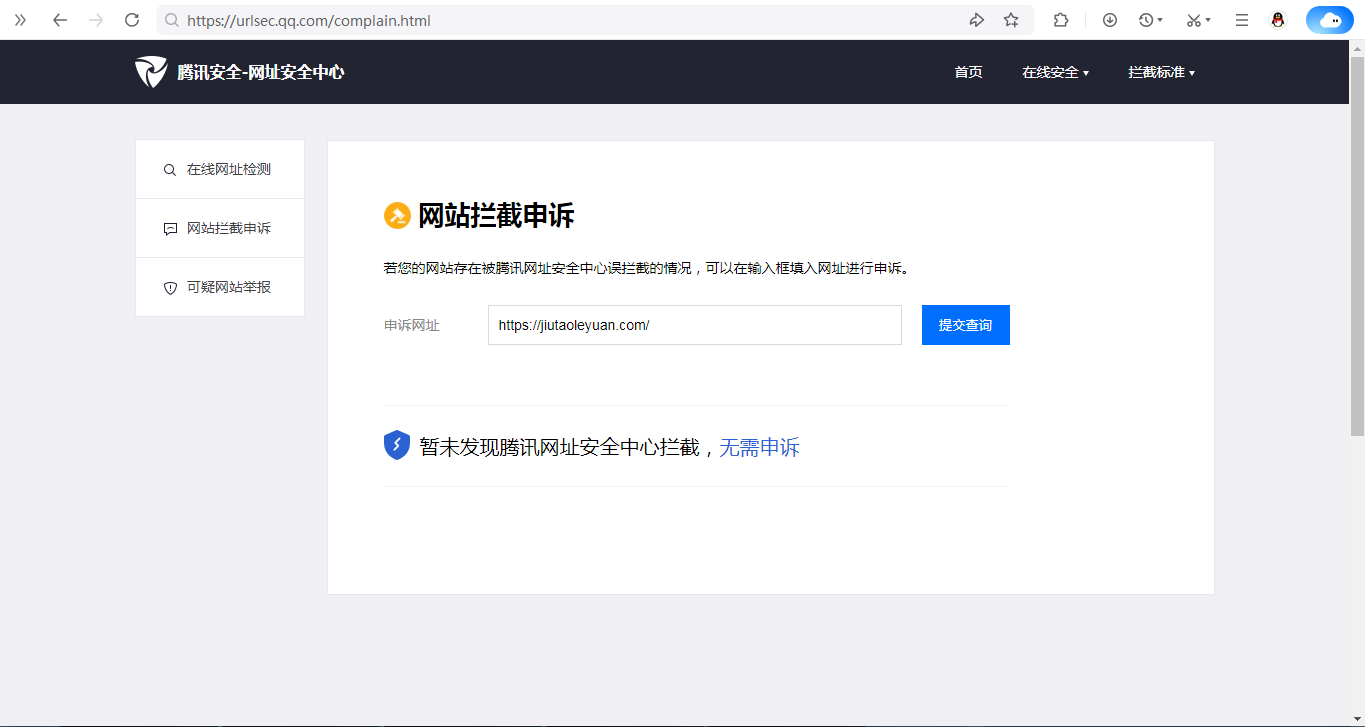
Task: Open the downloads icon
Action: (x=1110, y=20)
